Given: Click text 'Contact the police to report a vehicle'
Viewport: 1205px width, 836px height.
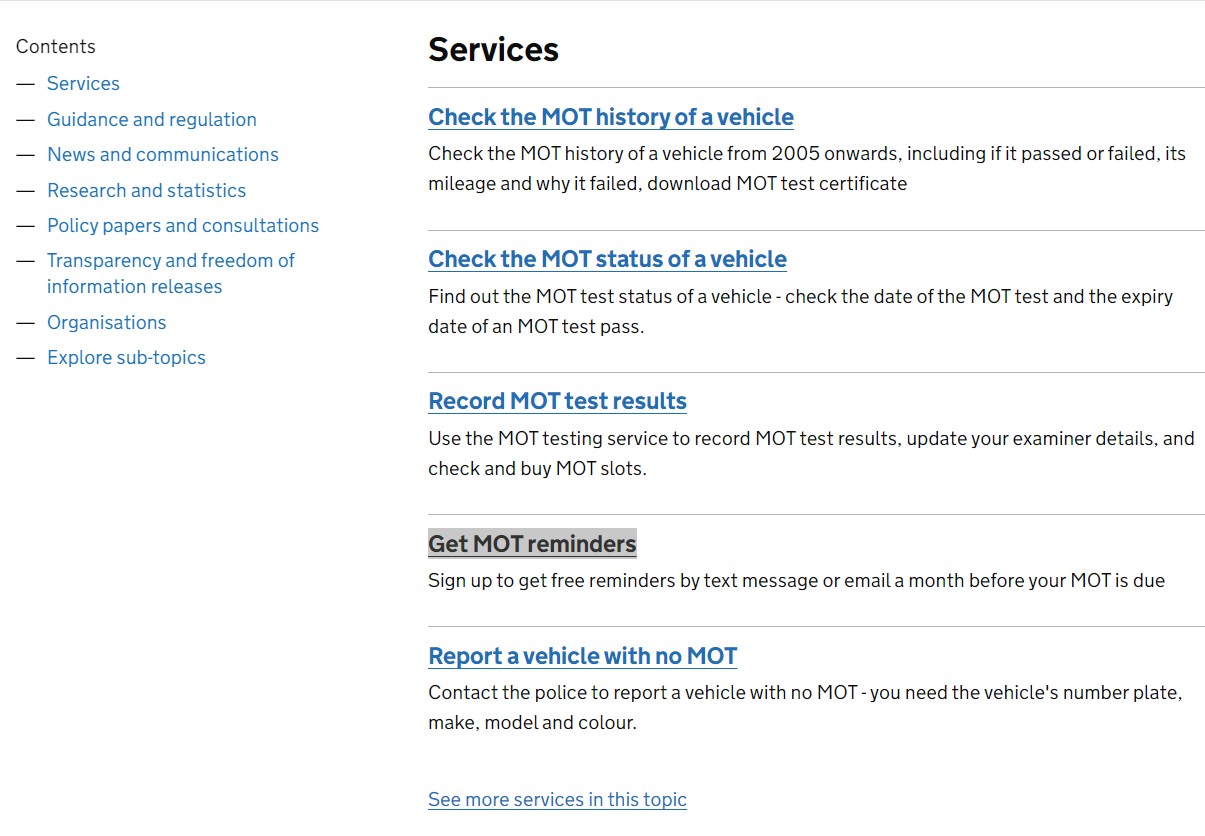Looking at the screenshot, I should (x=805, y=708).
